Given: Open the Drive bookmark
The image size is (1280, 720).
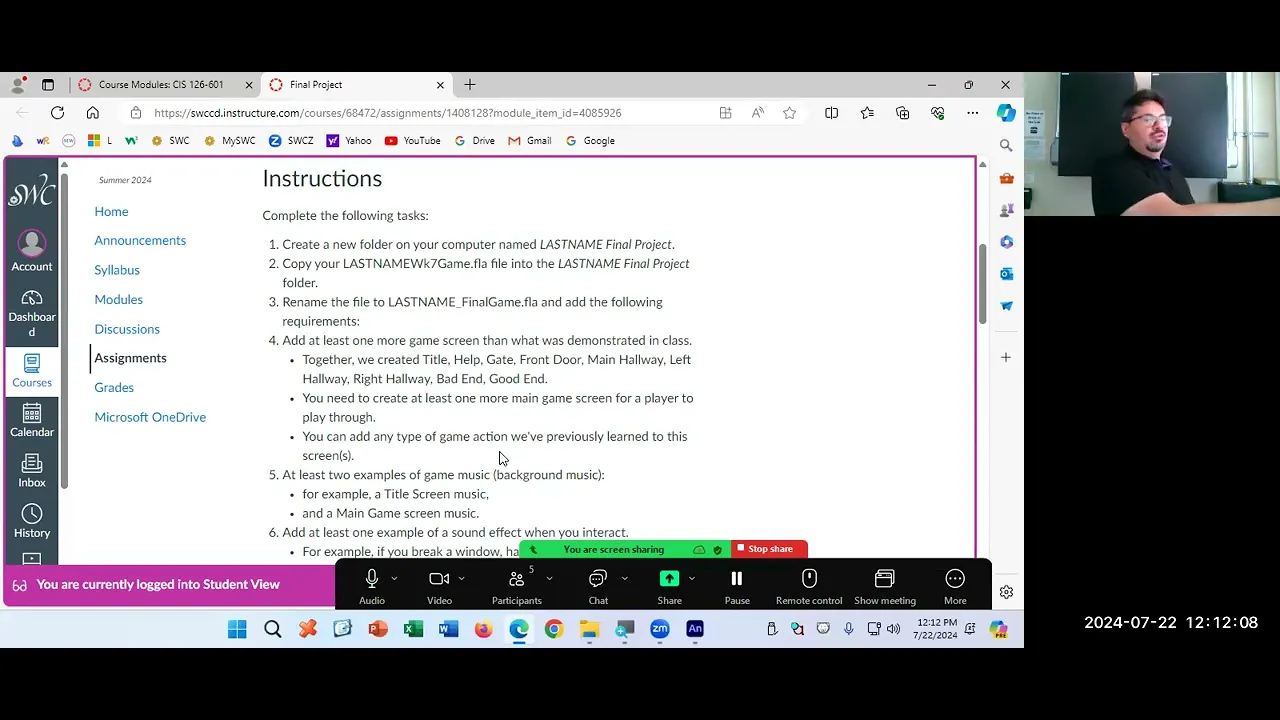Looking at the screenshot, I should 474,141.
